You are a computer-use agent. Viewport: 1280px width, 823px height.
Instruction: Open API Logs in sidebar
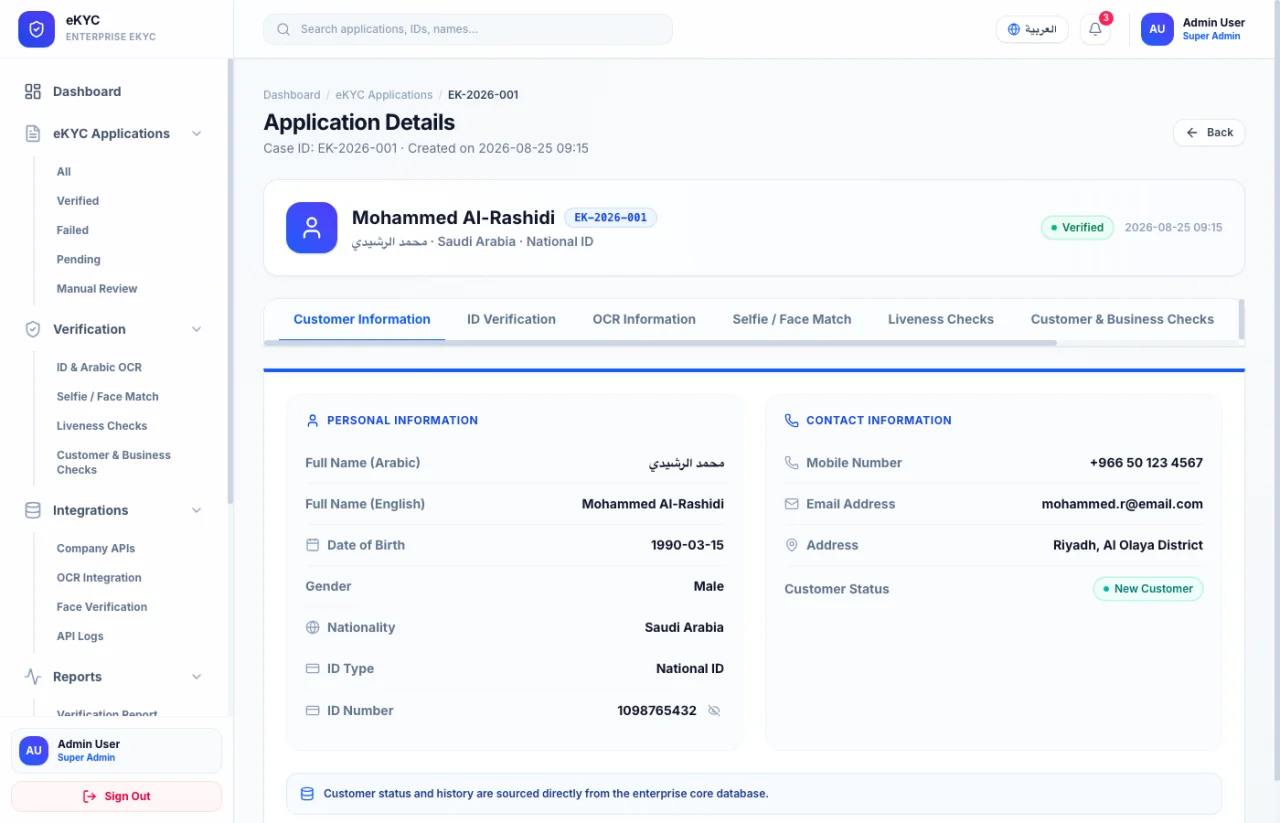click(x=80, y=636)
